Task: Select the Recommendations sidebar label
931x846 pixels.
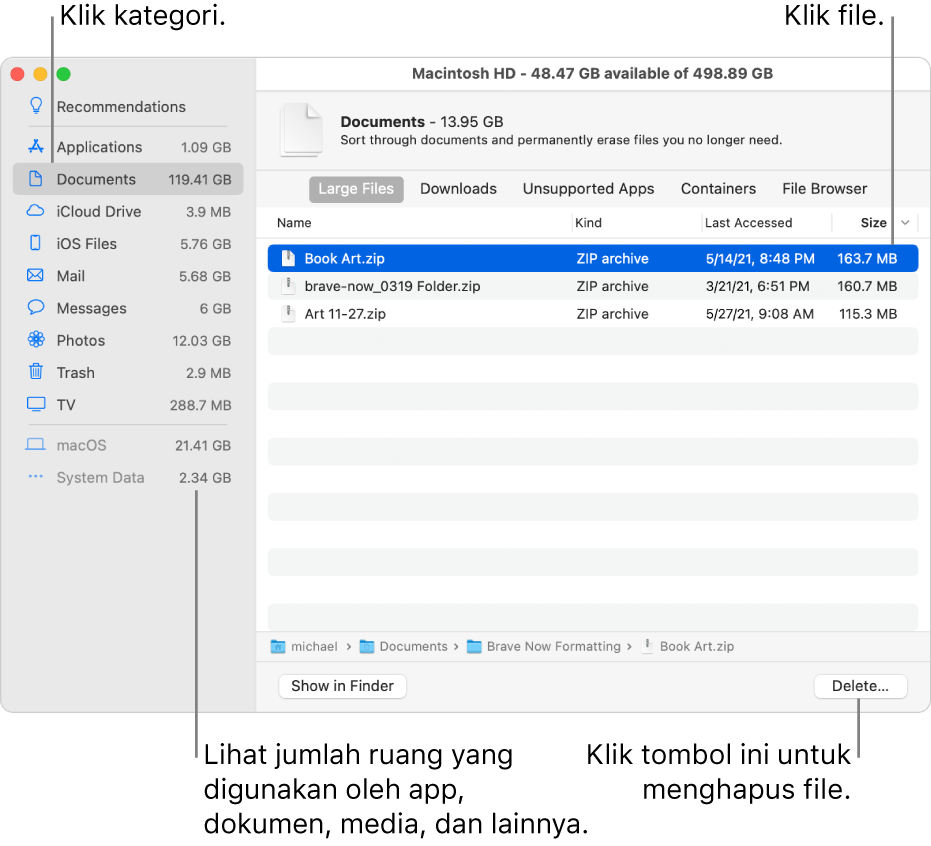Action: pos(121,107)
